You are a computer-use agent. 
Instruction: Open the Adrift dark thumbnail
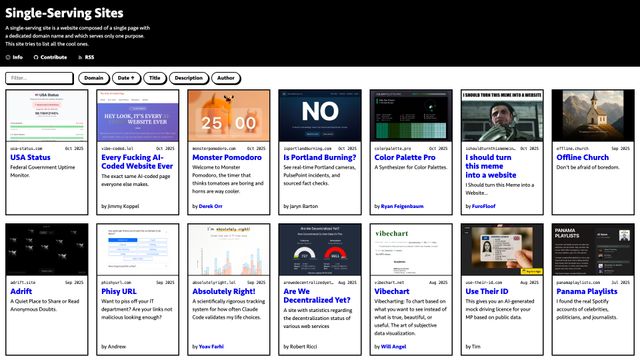pyautogui.click(x=47, y=249)
